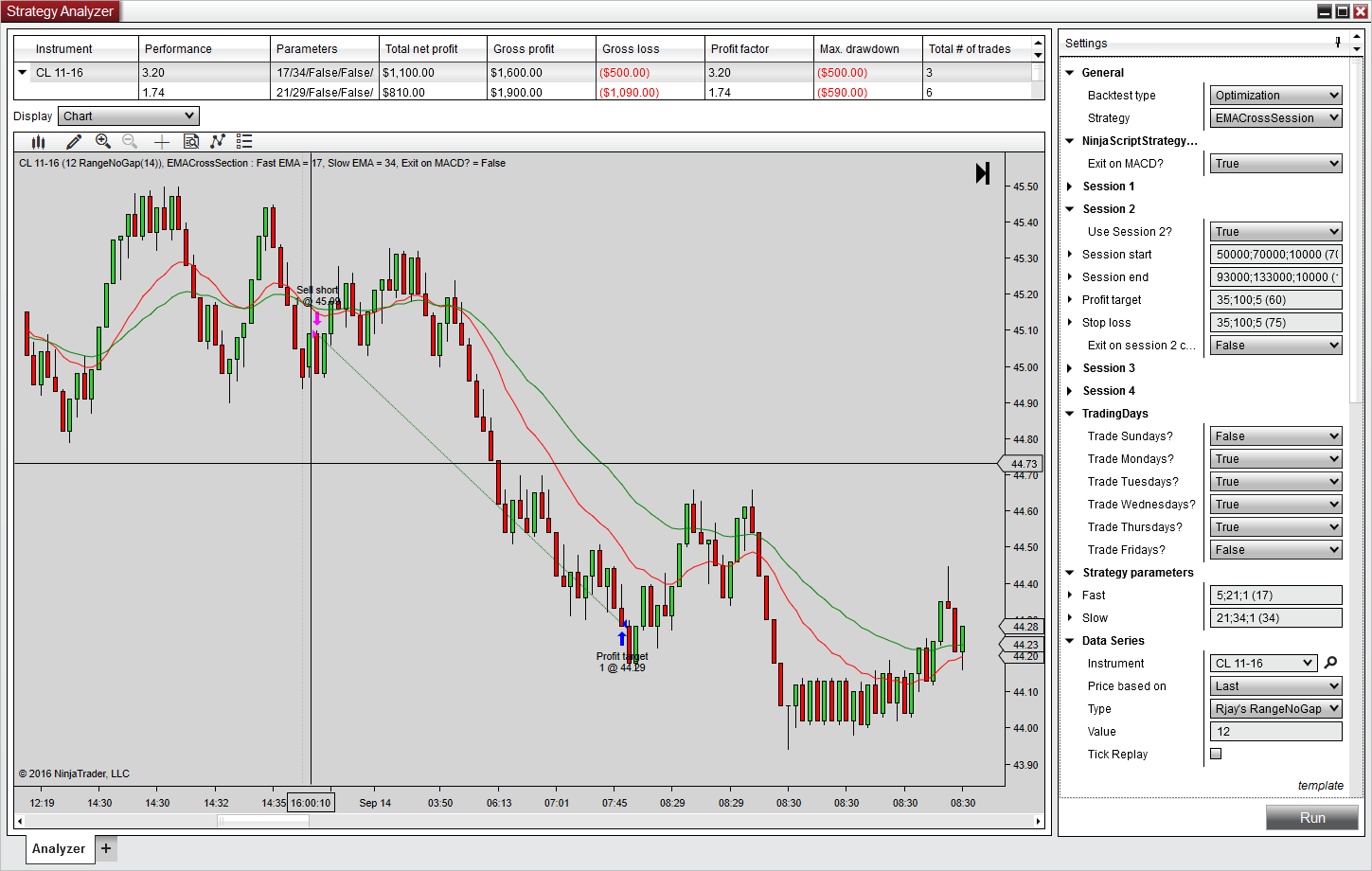Screen dimensions: 1372x871
Task: Enable the crosshair cursor tool
Action: pos(161,142)
